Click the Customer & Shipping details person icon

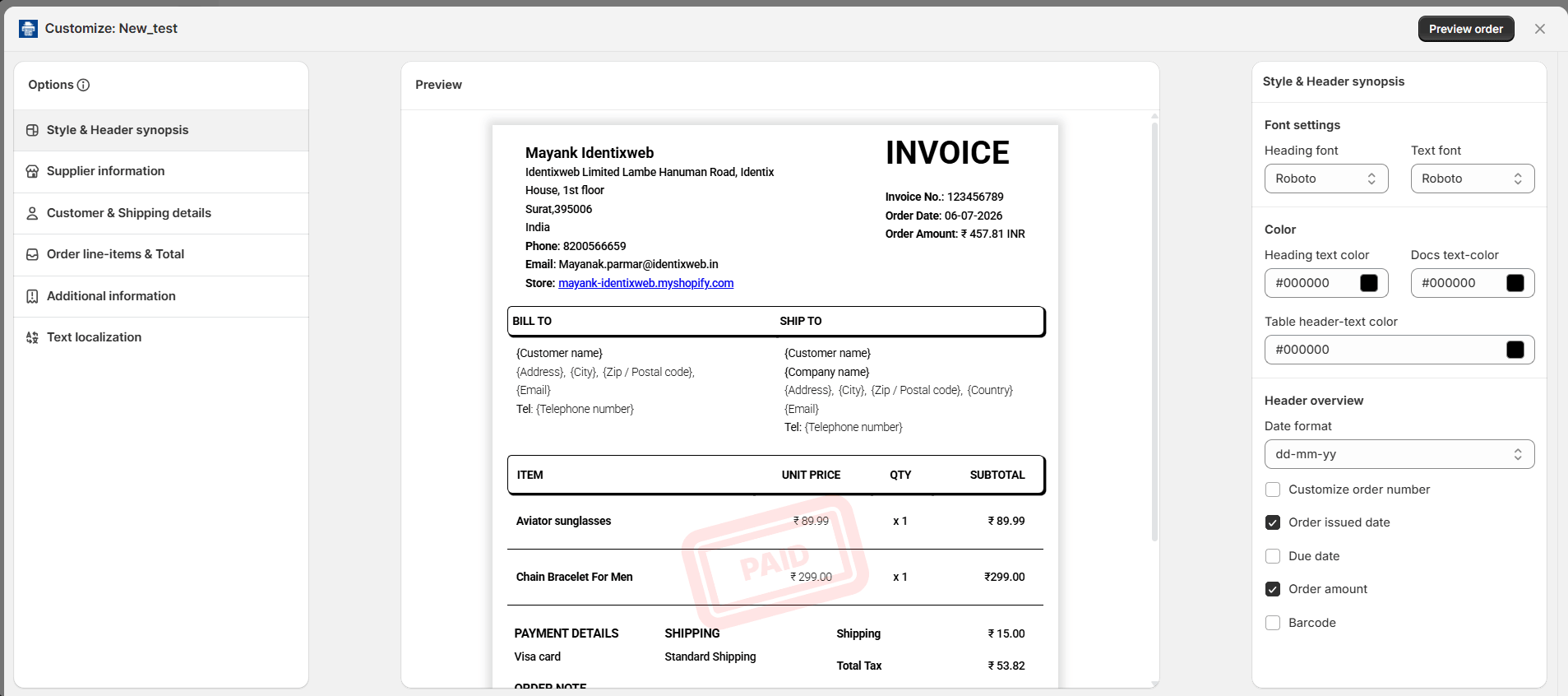click(x=32, y=213)
